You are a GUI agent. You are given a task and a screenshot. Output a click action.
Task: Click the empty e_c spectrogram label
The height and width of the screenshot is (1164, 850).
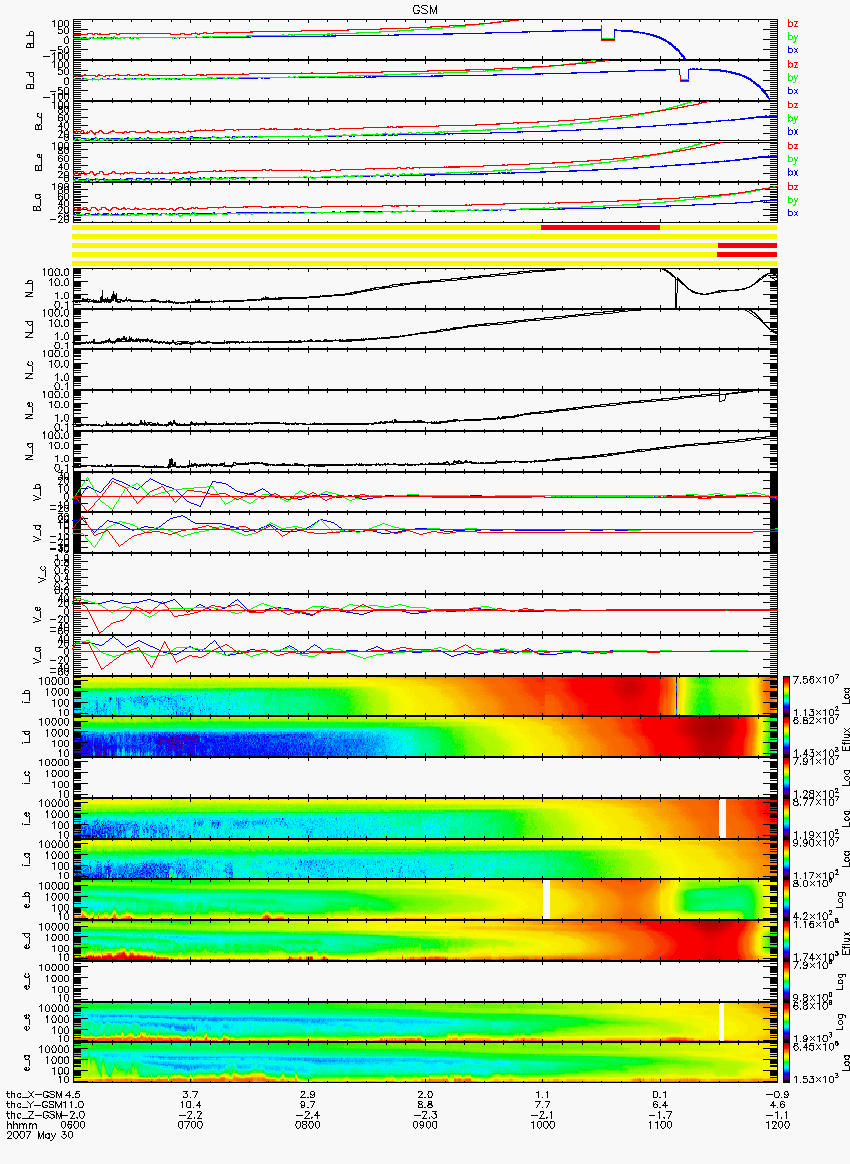pyautogui.click(x=27, y=982)
